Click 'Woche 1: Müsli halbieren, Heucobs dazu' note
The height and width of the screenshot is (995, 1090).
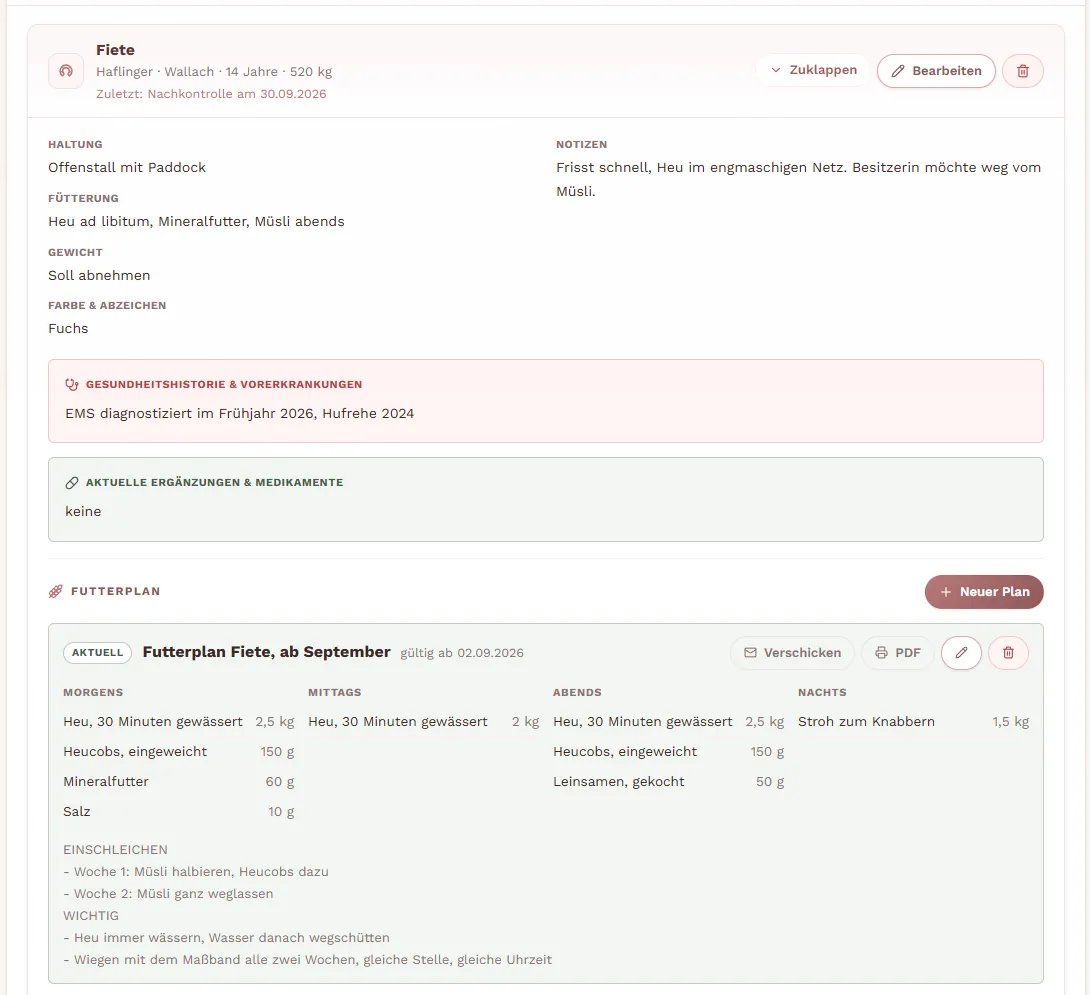point(196,872)
